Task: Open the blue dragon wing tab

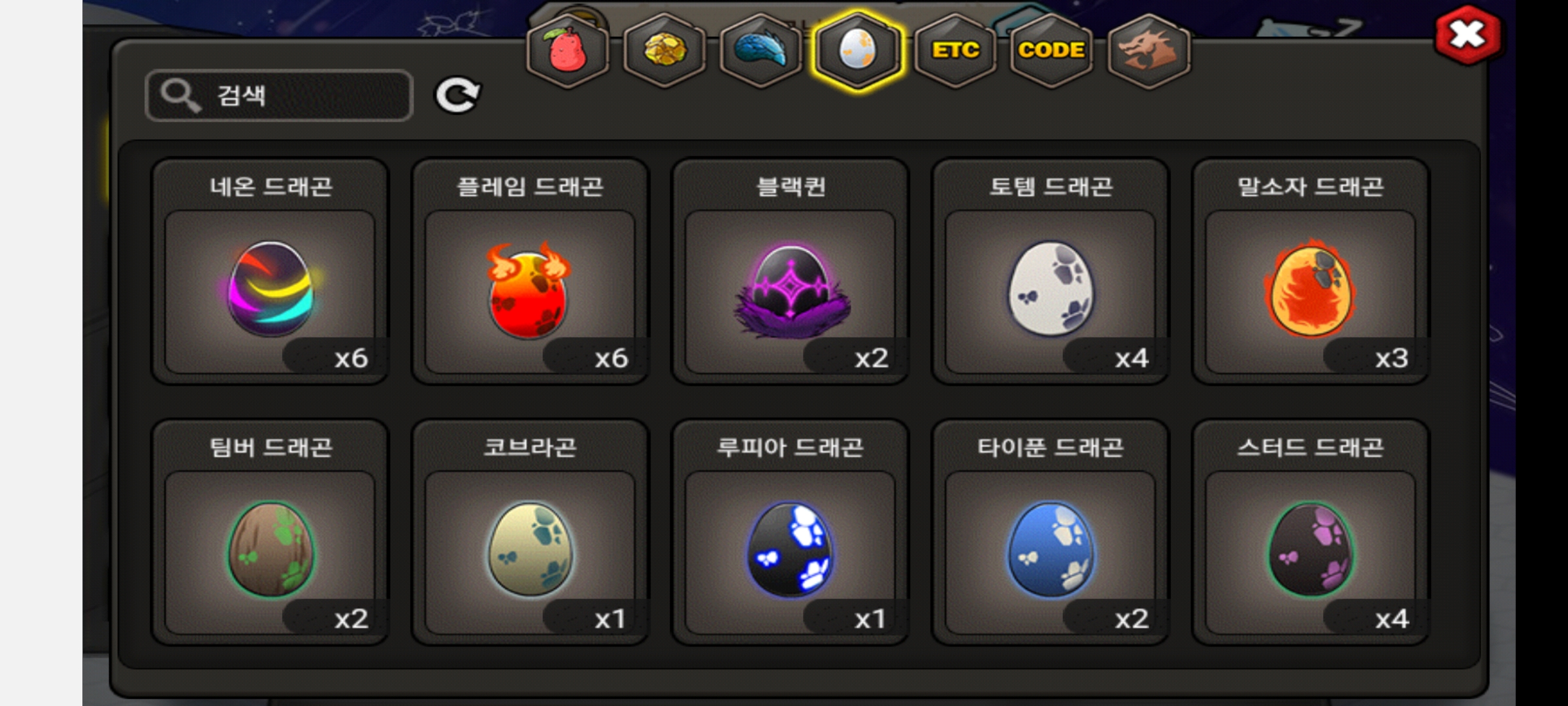Action: pyautogui.click(x=760, y=51)
